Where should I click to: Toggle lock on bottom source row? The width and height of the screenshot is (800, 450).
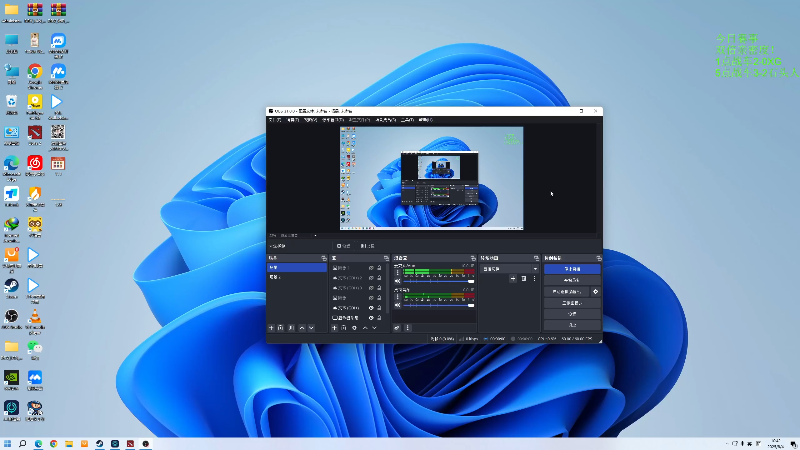[x=379, y=317]
